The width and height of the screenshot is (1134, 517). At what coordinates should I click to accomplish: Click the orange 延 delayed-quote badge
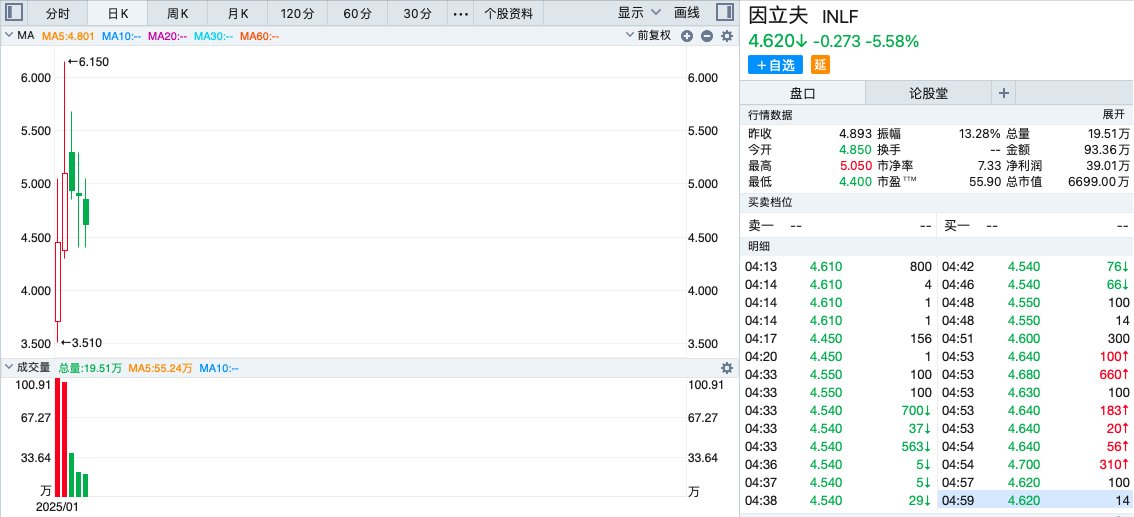(820, 65)
